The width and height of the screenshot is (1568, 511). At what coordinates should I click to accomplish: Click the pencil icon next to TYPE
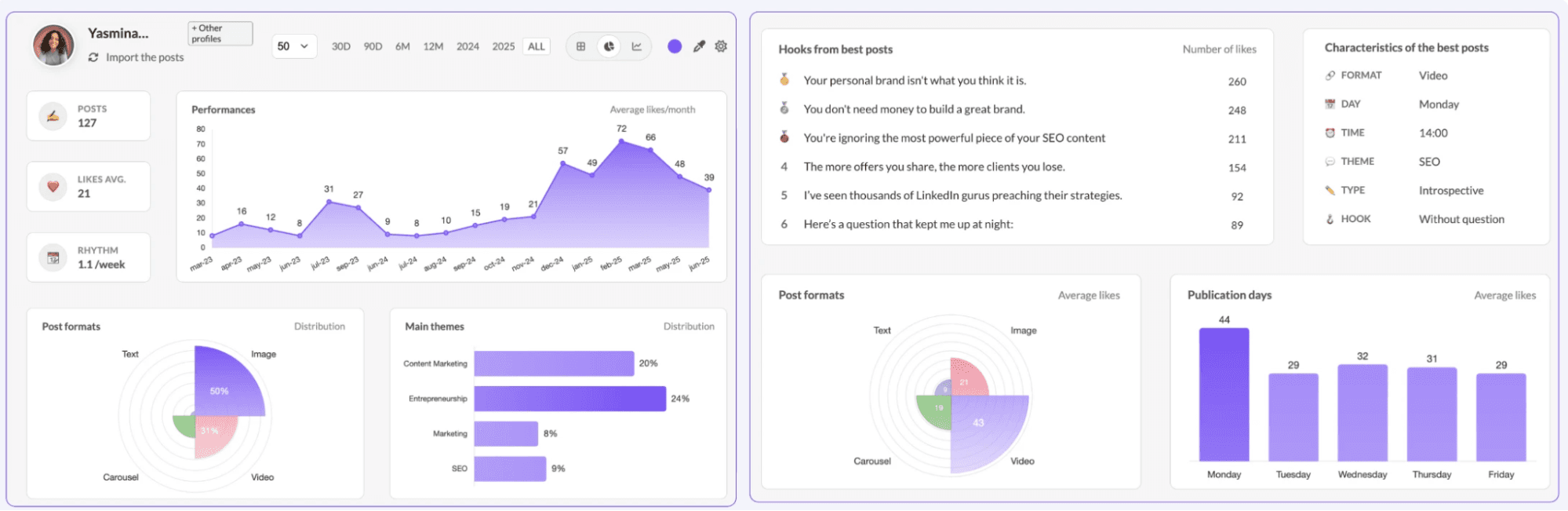tap(1330, 190)
